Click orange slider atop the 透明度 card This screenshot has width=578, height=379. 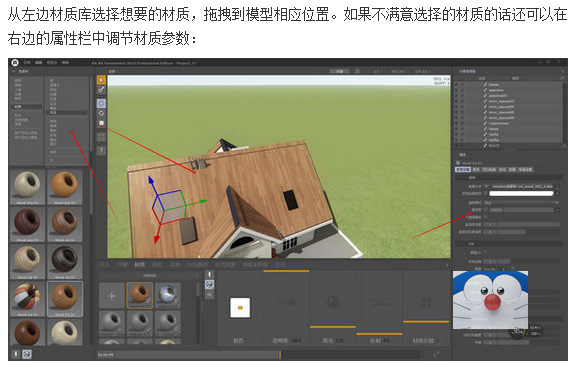(x=286, y=271)
